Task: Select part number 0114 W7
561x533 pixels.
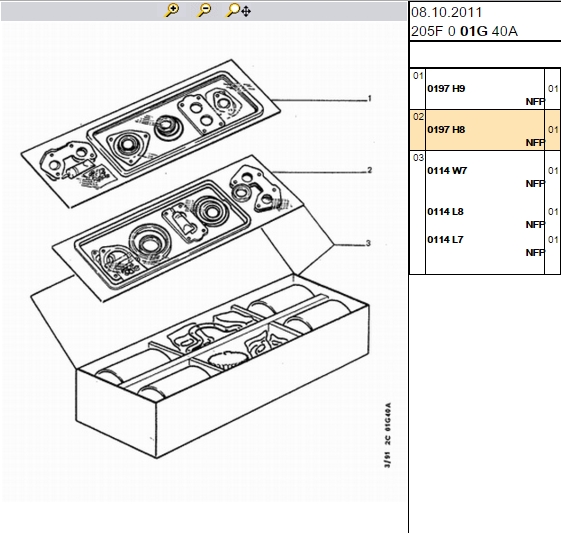Action: 447,171
